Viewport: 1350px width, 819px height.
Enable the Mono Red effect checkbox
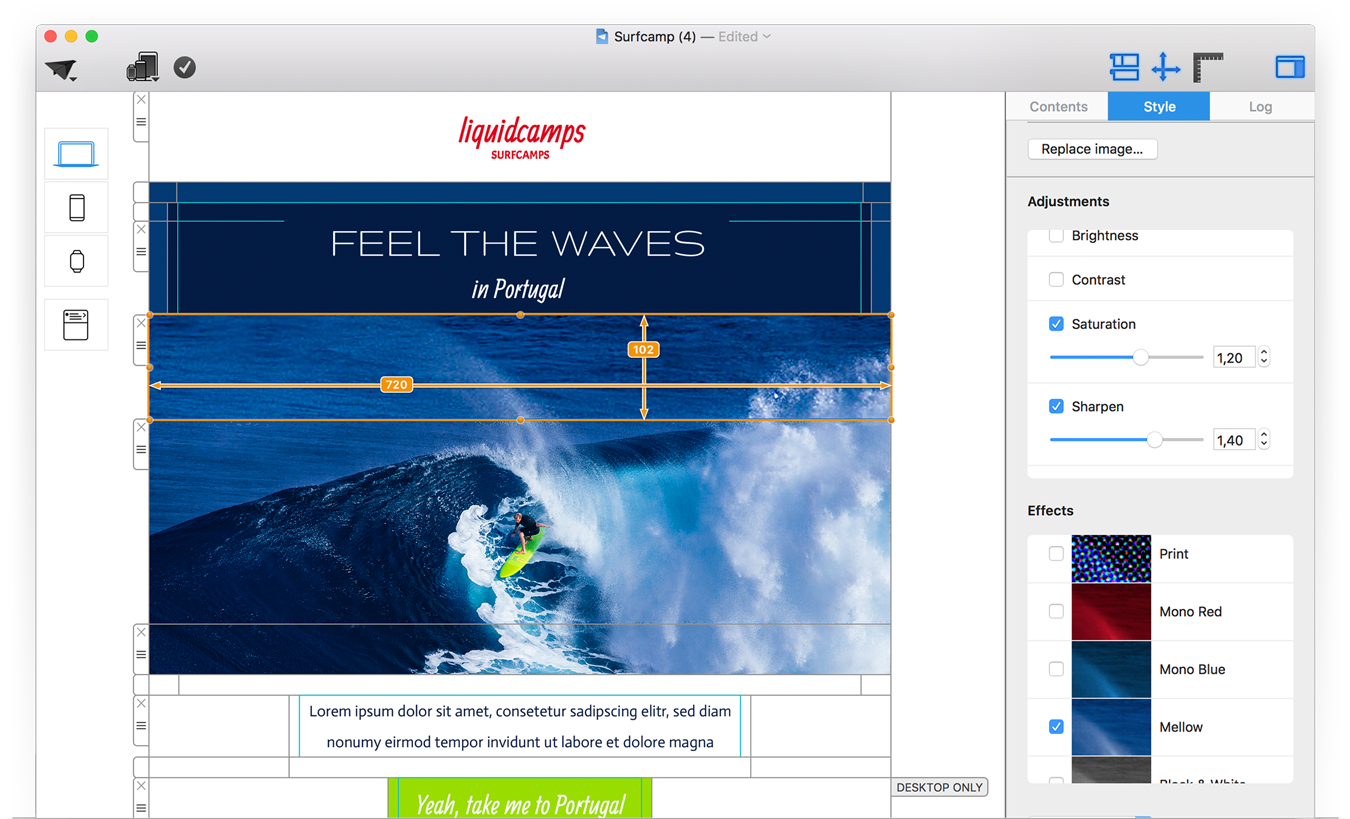pyautogui.click(x=1056, y=611)
